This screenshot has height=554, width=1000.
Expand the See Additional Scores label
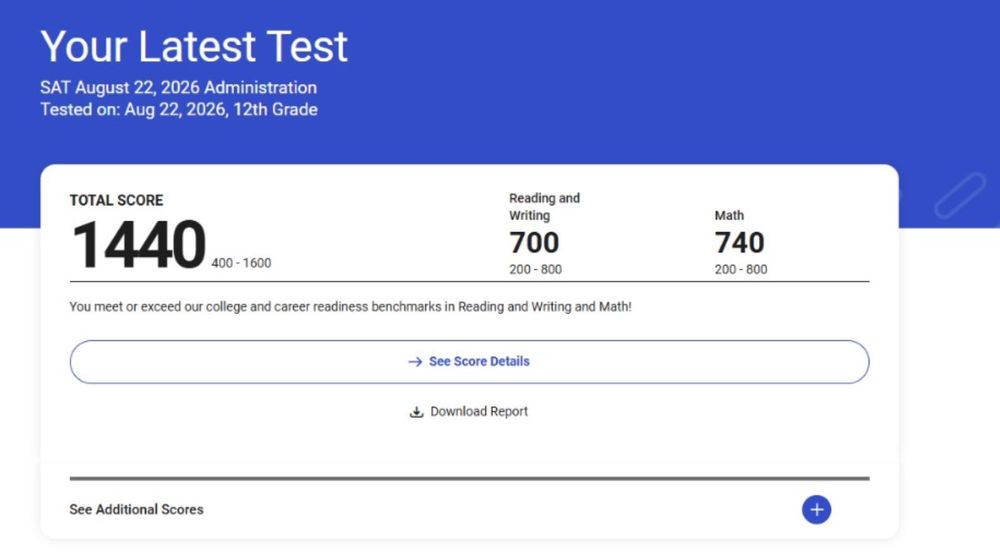pos(136,509)
